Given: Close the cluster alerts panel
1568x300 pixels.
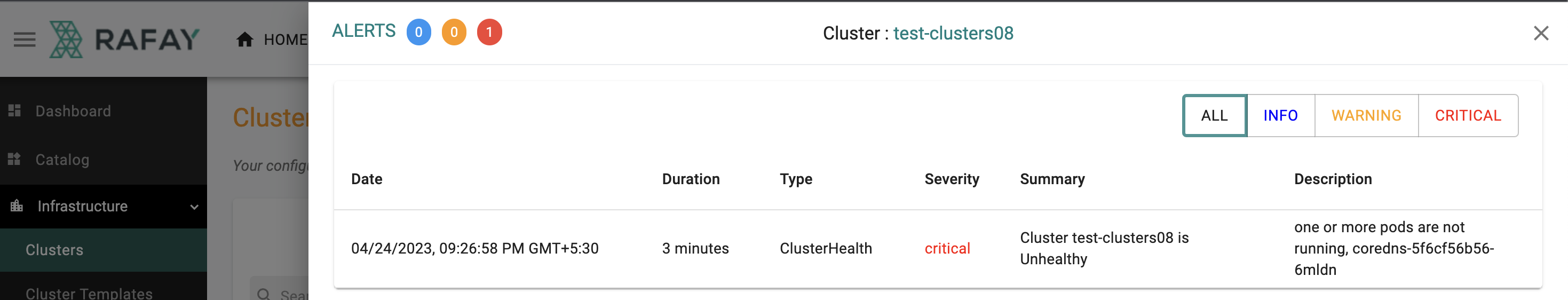Looking at the screenshot, I should coord(1541,33).
